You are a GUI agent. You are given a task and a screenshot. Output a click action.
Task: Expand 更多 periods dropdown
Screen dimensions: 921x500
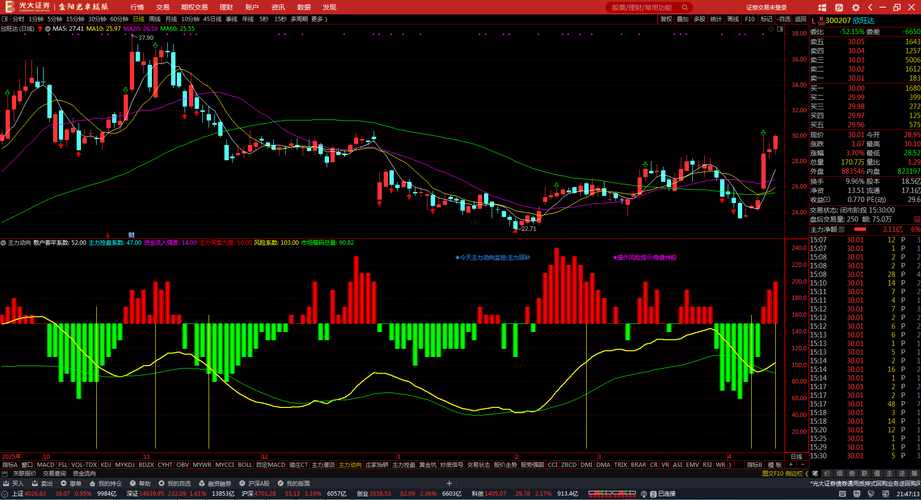(x=319, y=19)
